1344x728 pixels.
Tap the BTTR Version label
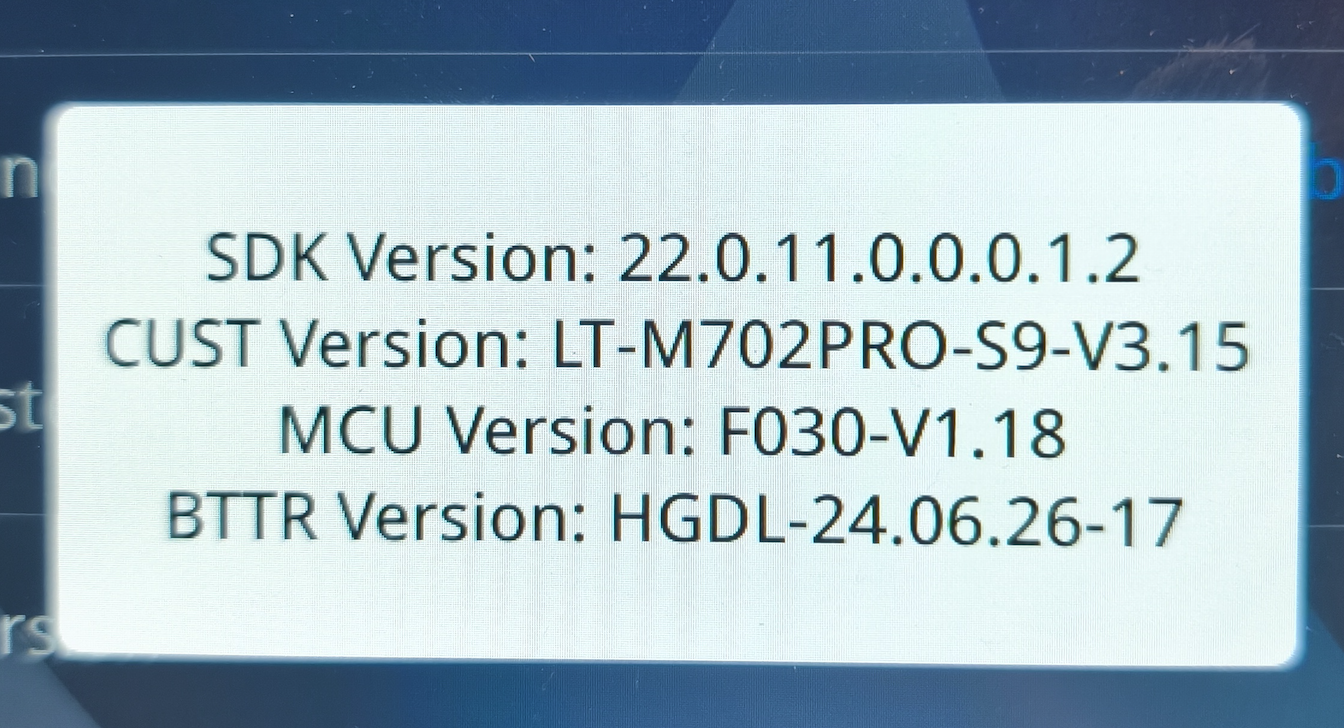pos(375,520)
